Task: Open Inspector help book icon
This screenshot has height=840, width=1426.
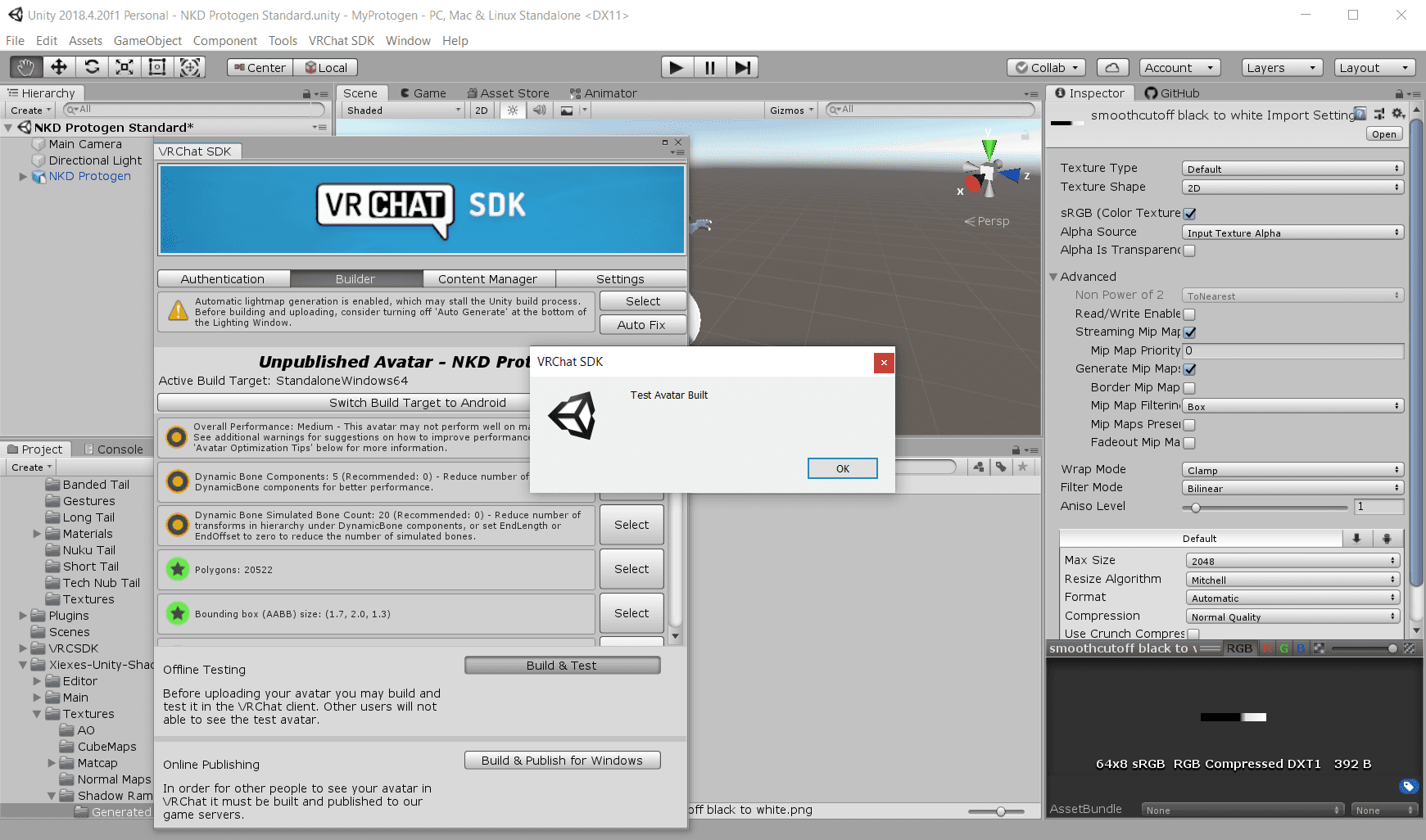Action: [1360, 114]
